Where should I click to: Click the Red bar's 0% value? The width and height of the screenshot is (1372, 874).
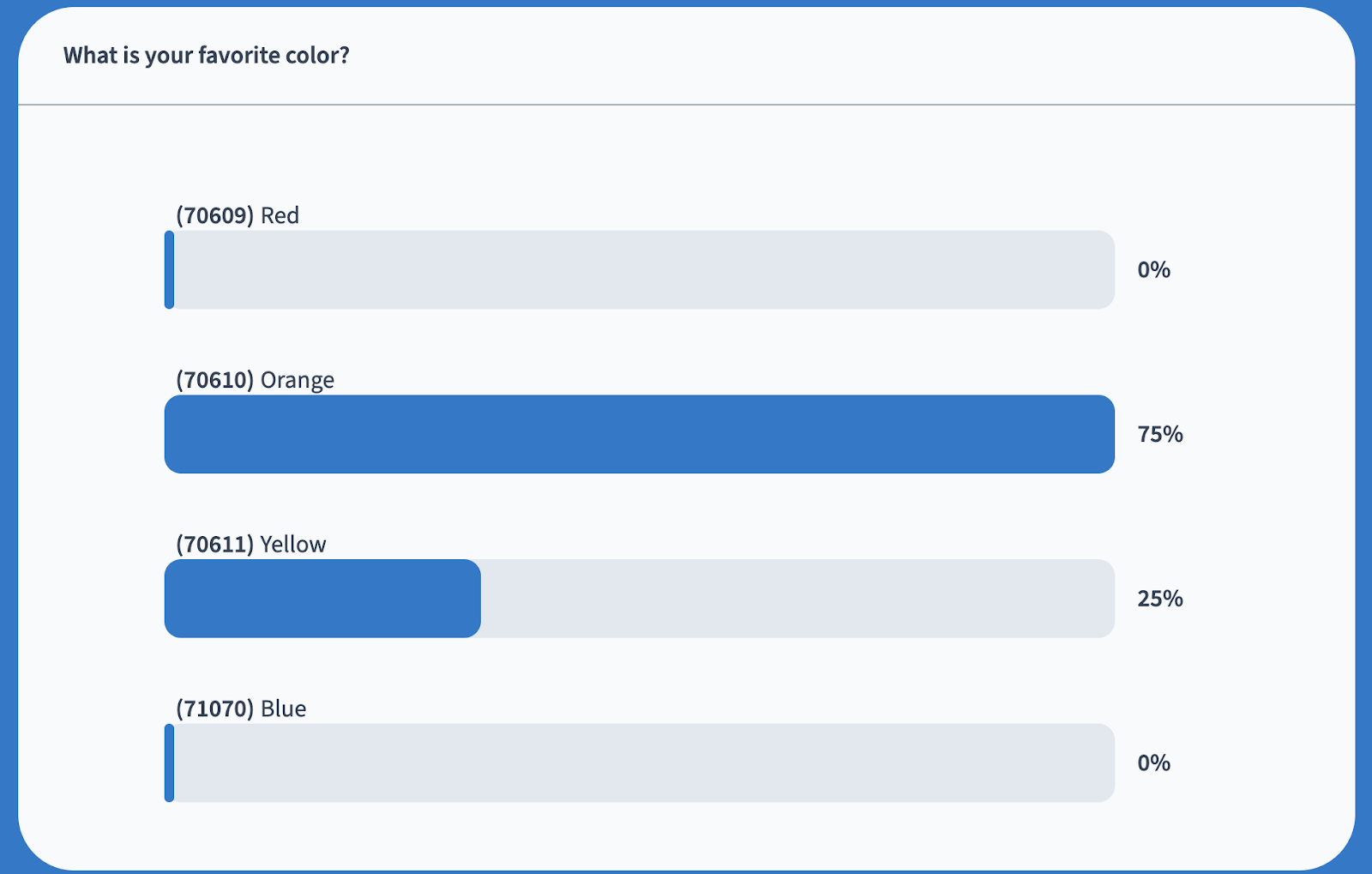[1153, 270]
